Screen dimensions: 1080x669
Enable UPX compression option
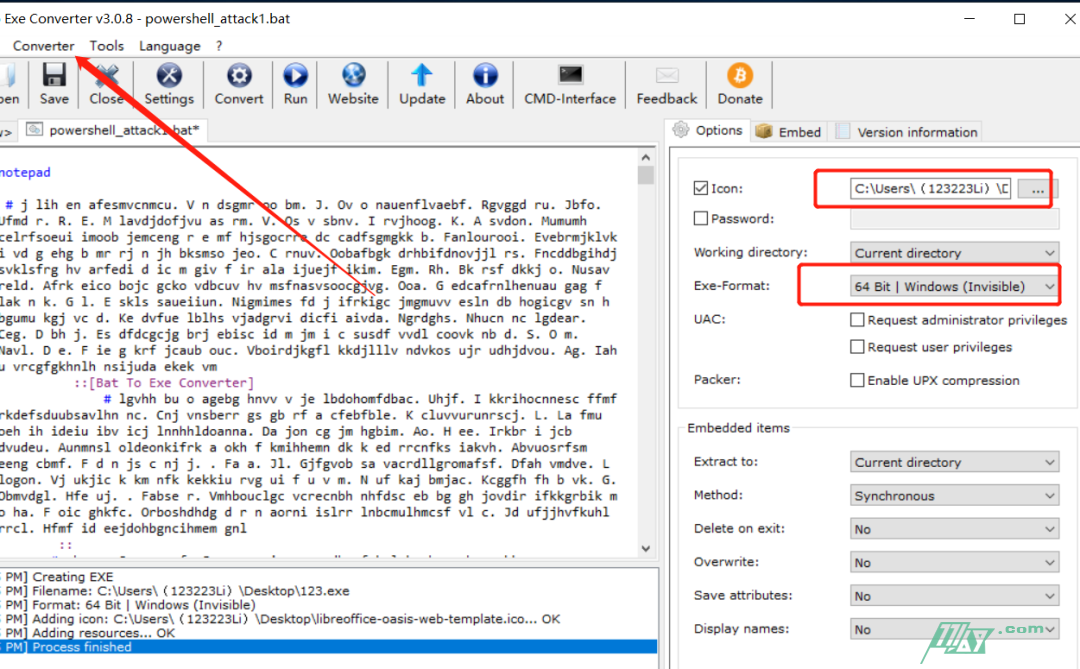point(857,380)
